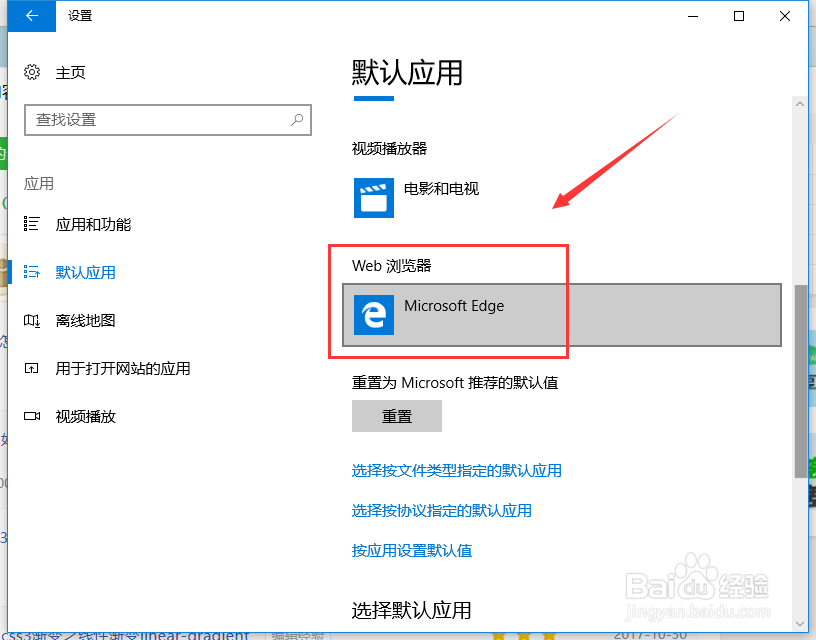This screenshot has width=816, height=640.
Task: Click the Microsoft Edge browser icon
Action: pyautogui.click(x=373, y=315)
